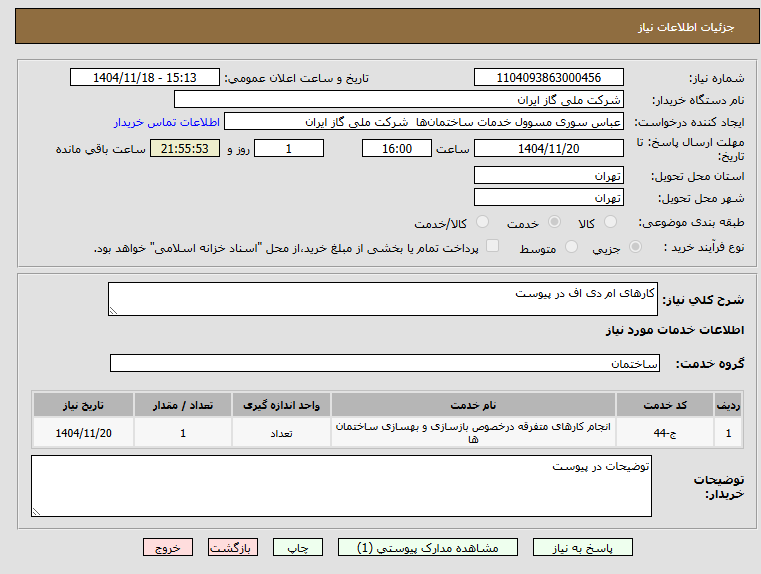Viewport: 761px width, 574px height.
Task: Click the واحد اندازه گیری column header
Action: coord(281,405)
